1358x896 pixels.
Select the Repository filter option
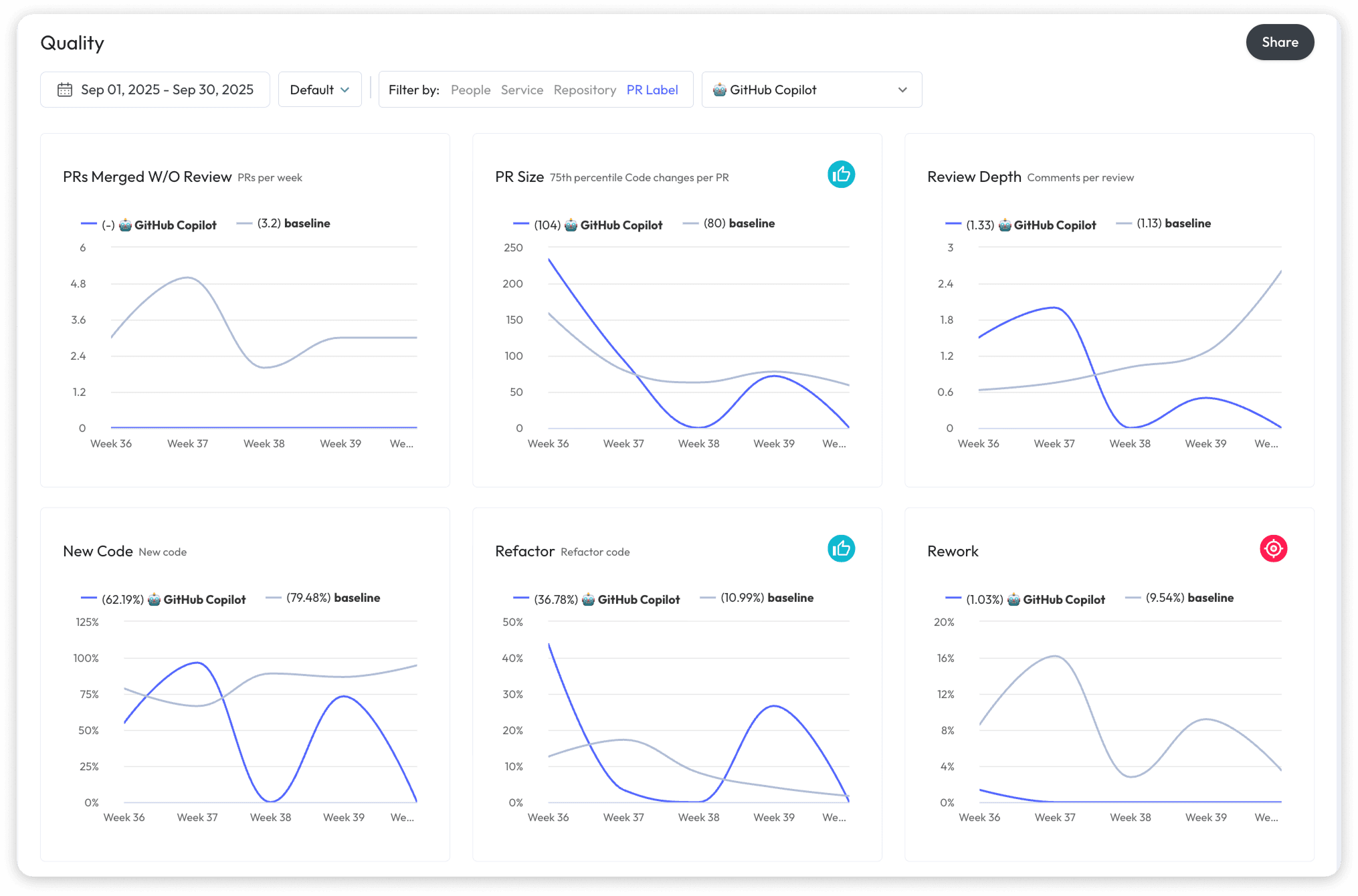pos(585,90)
